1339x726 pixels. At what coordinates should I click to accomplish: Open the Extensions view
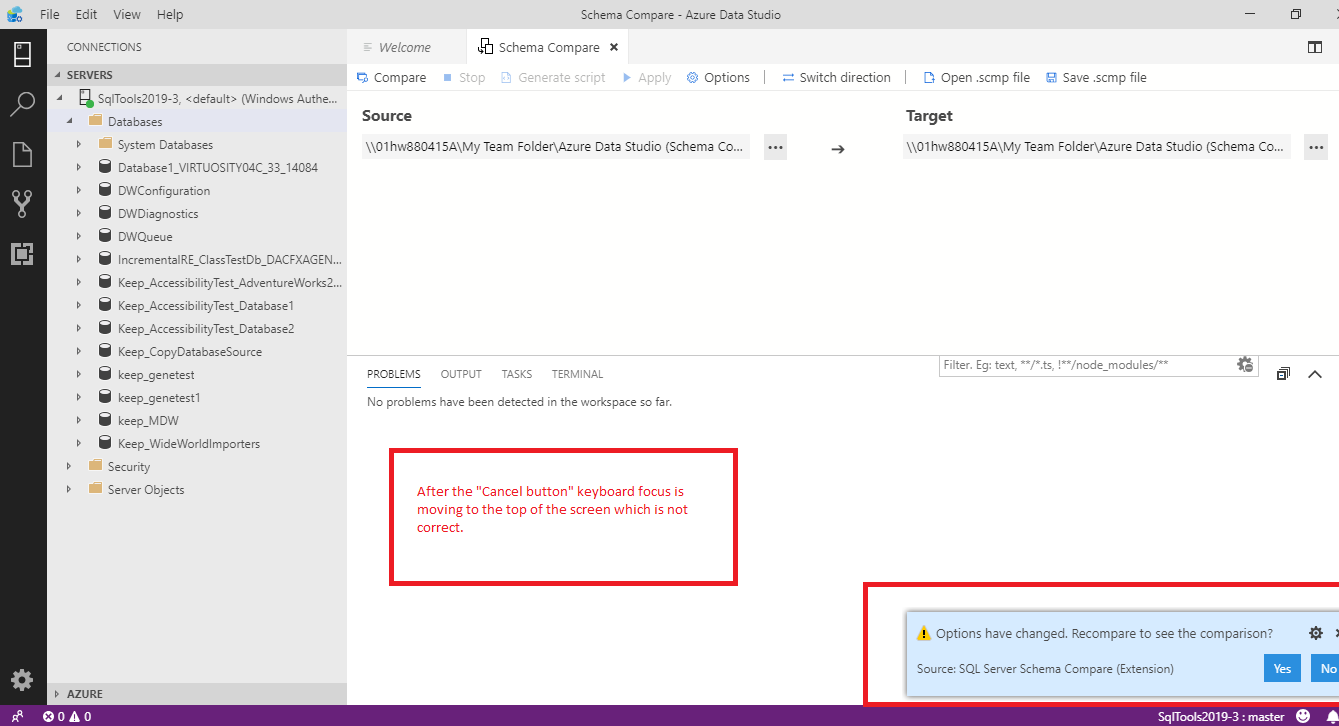point(22,254)
